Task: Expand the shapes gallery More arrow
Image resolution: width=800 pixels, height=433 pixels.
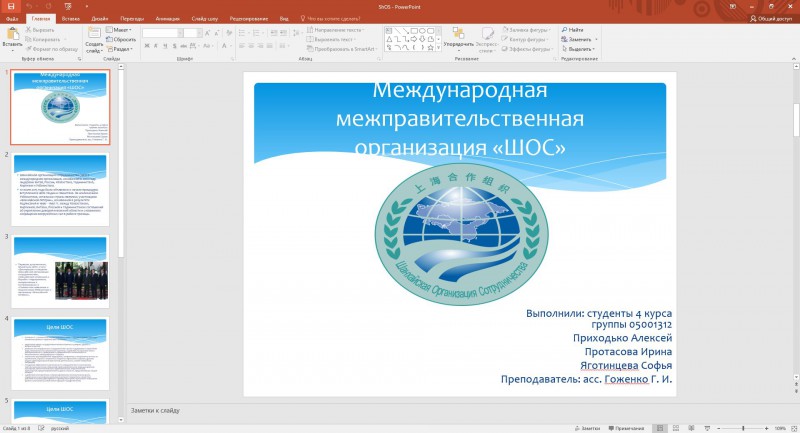Action: (x=438, y=48)
